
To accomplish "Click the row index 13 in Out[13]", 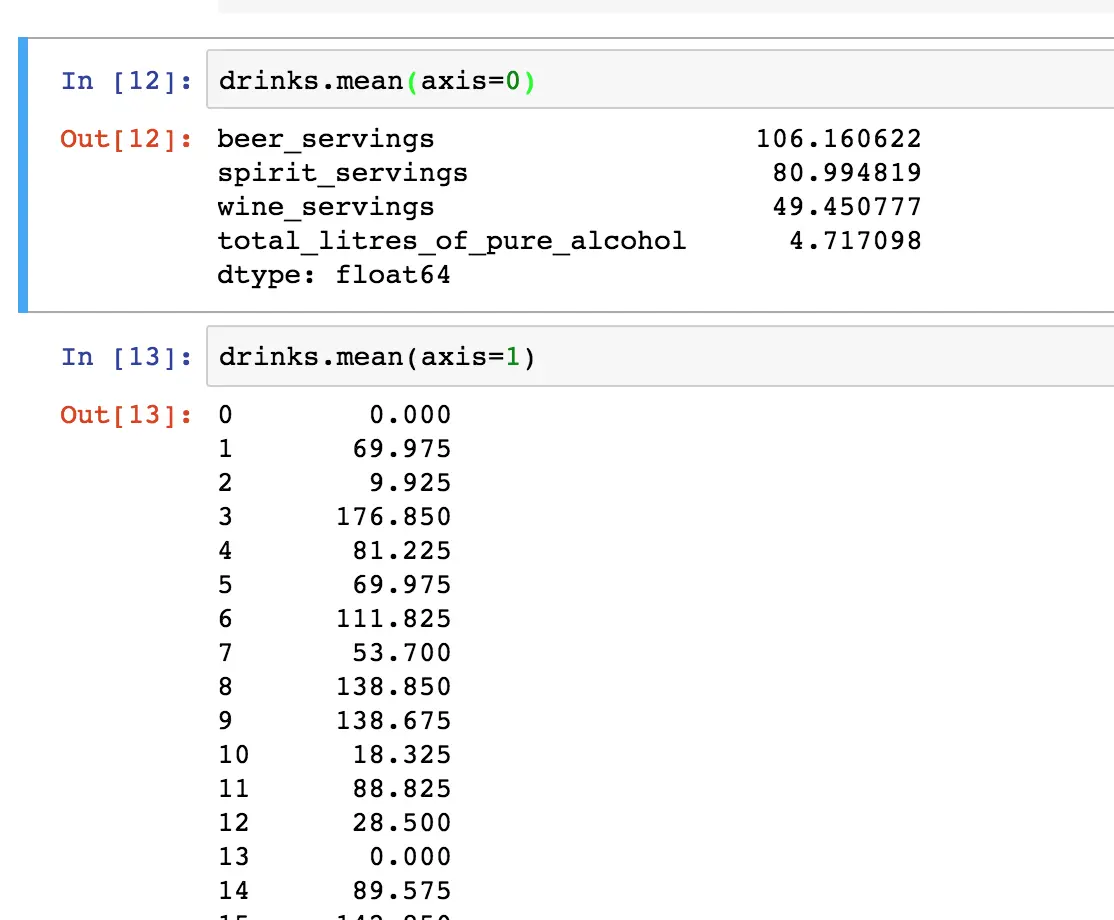I will 234,857.
